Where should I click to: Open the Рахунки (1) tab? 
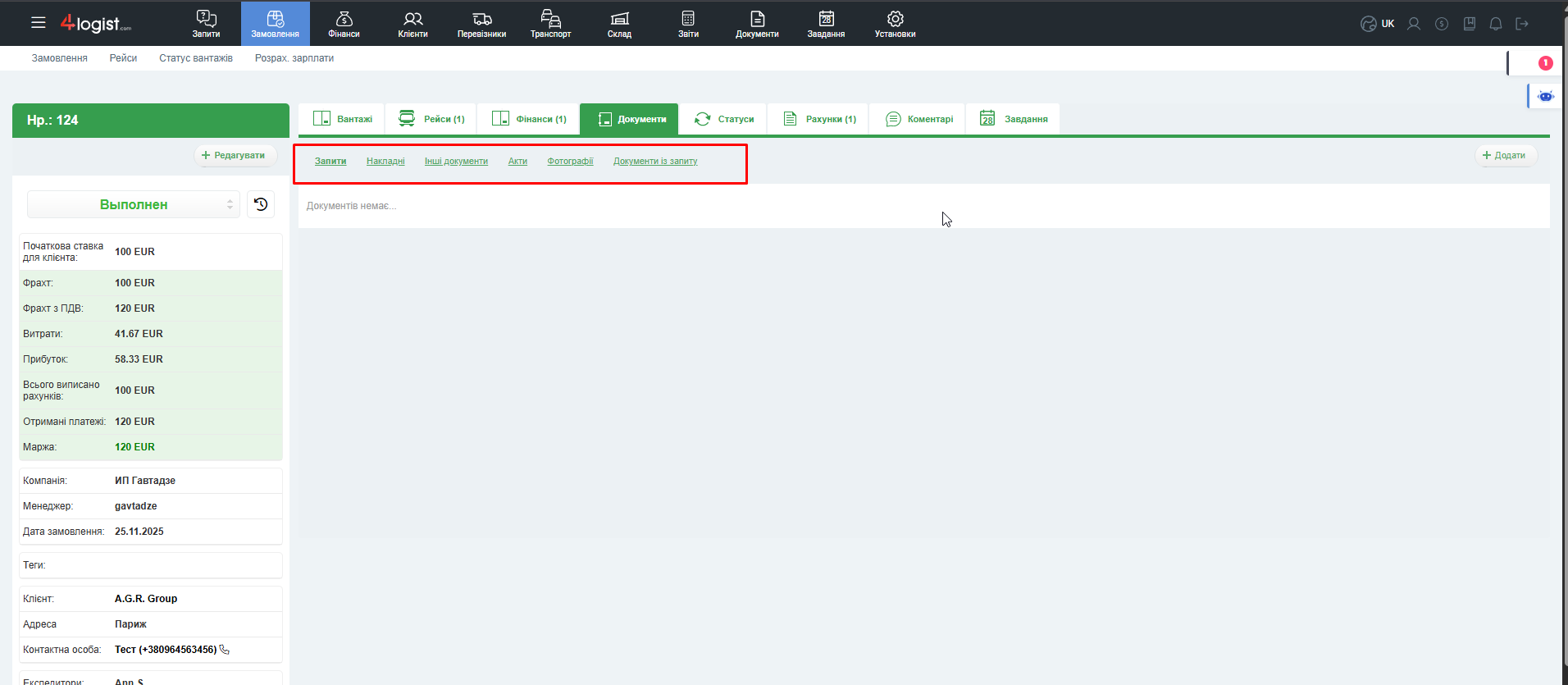(819, 119)
